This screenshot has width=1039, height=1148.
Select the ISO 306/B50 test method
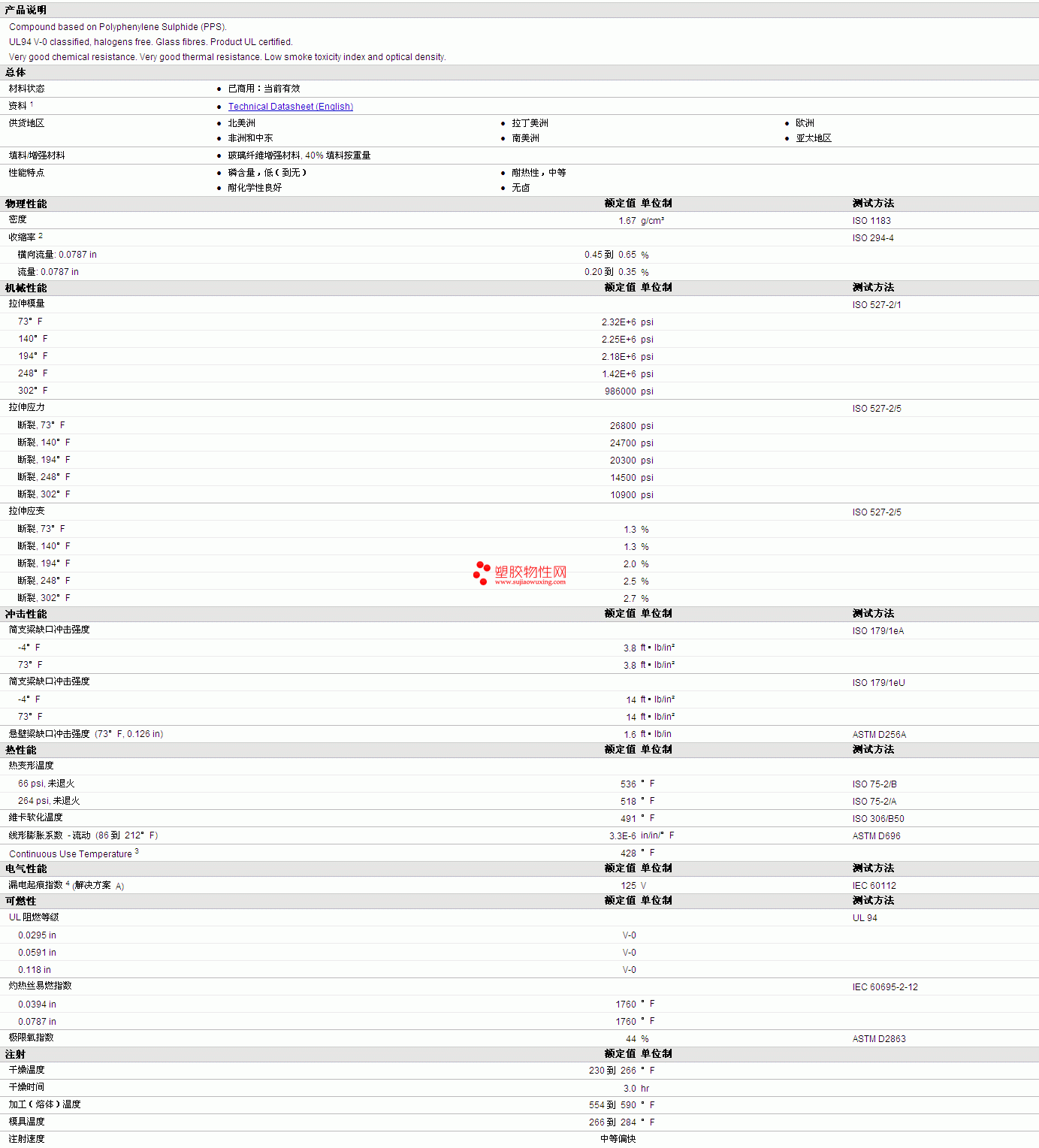878,819
